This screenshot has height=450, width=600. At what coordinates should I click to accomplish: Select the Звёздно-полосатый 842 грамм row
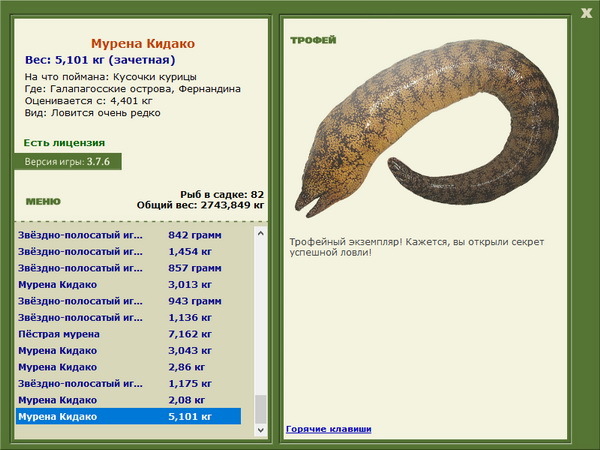click(129, 235)
